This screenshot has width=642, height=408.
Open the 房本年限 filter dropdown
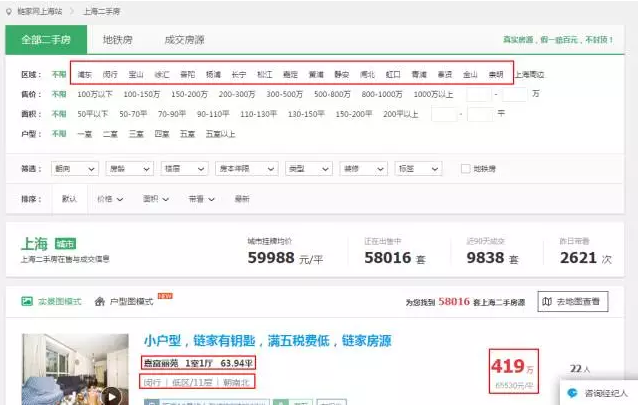tap(246, 168)
